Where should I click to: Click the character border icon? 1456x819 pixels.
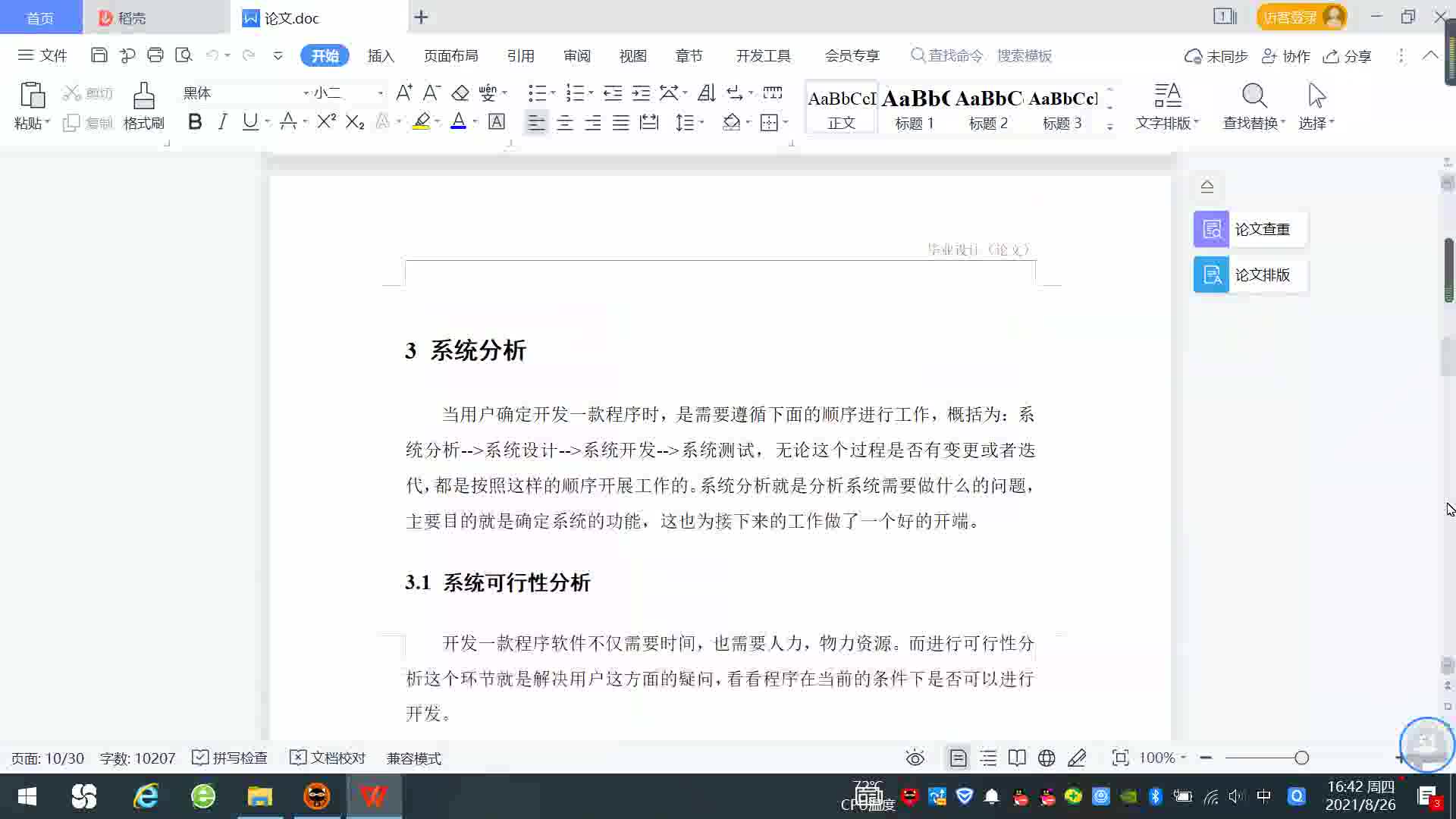497,121
